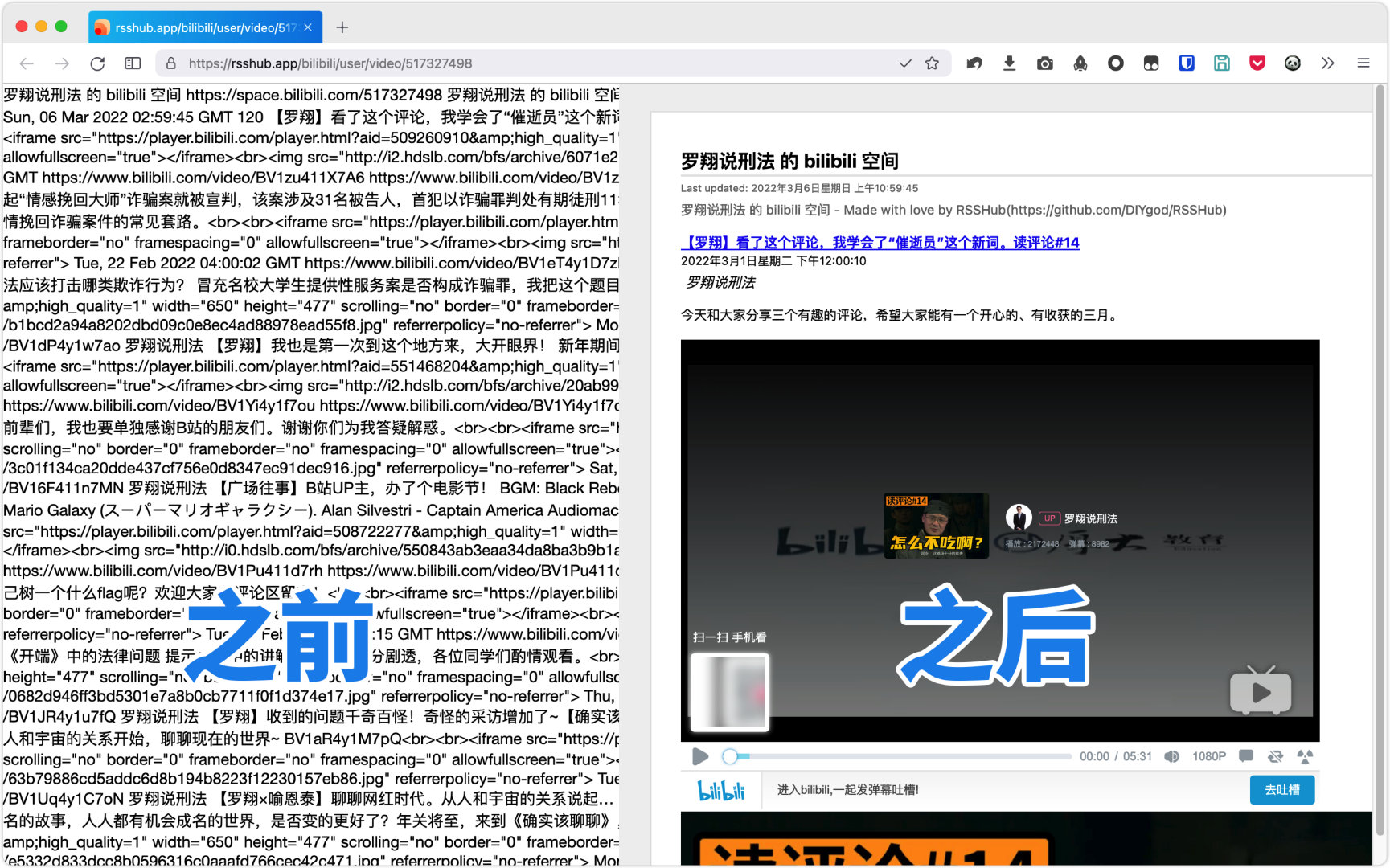Click the site lock security icon

tap(170, 63)
